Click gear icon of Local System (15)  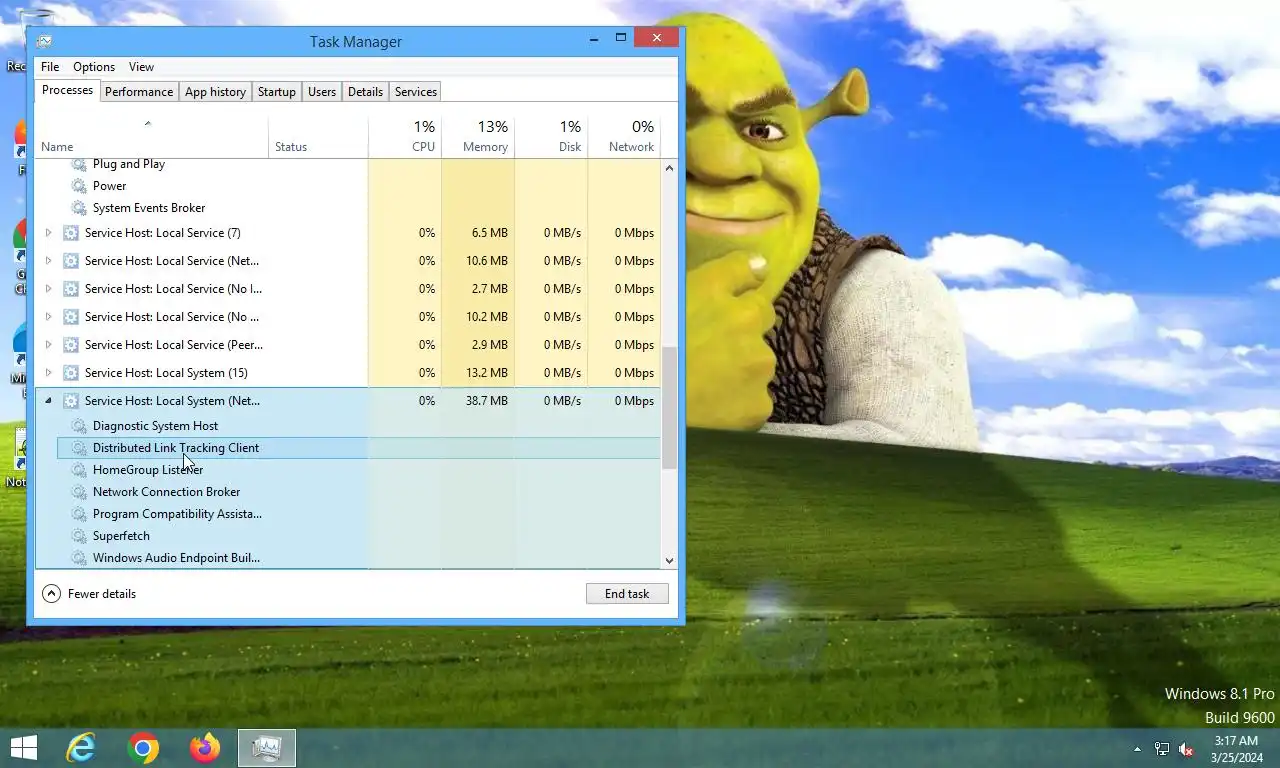pos(71,373)
